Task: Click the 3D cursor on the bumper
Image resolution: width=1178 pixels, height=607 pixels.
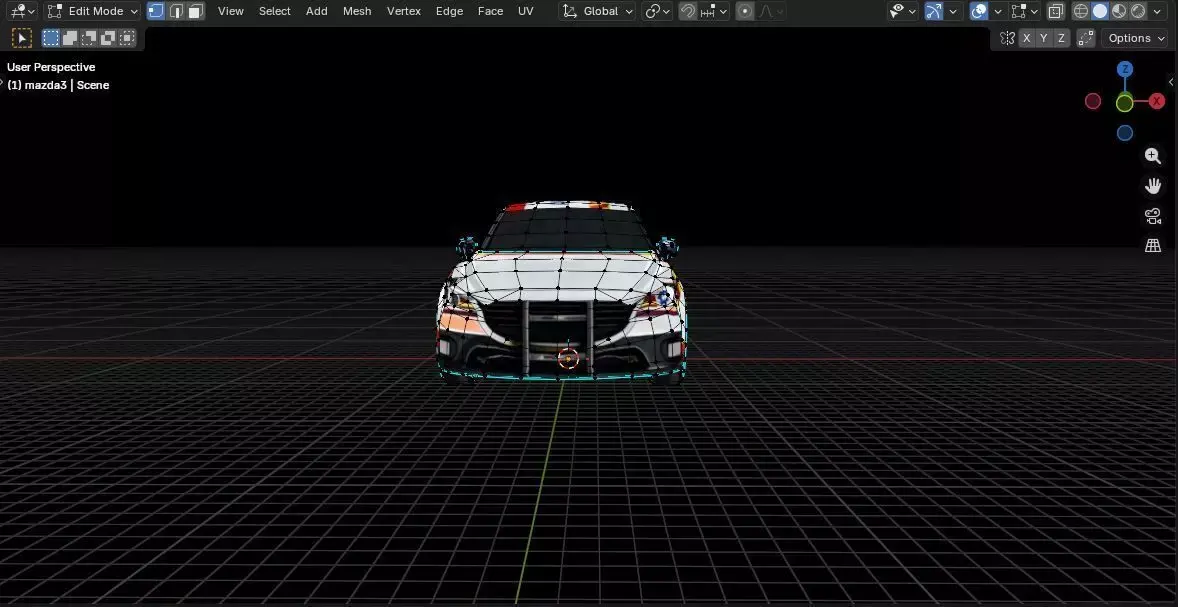Action: pos(568,358)
